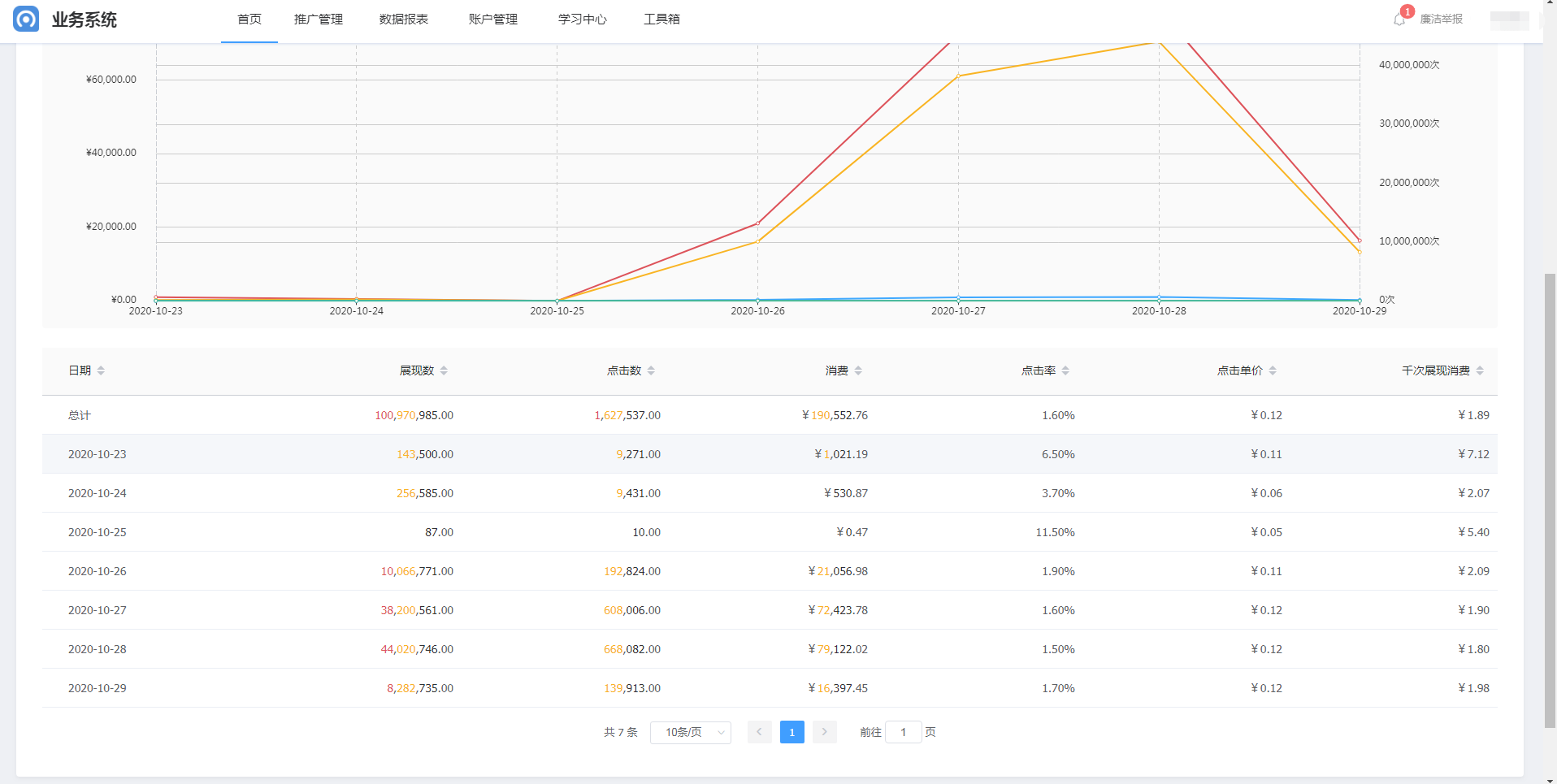Expand the 10条/页 page size dropdown

690,732
